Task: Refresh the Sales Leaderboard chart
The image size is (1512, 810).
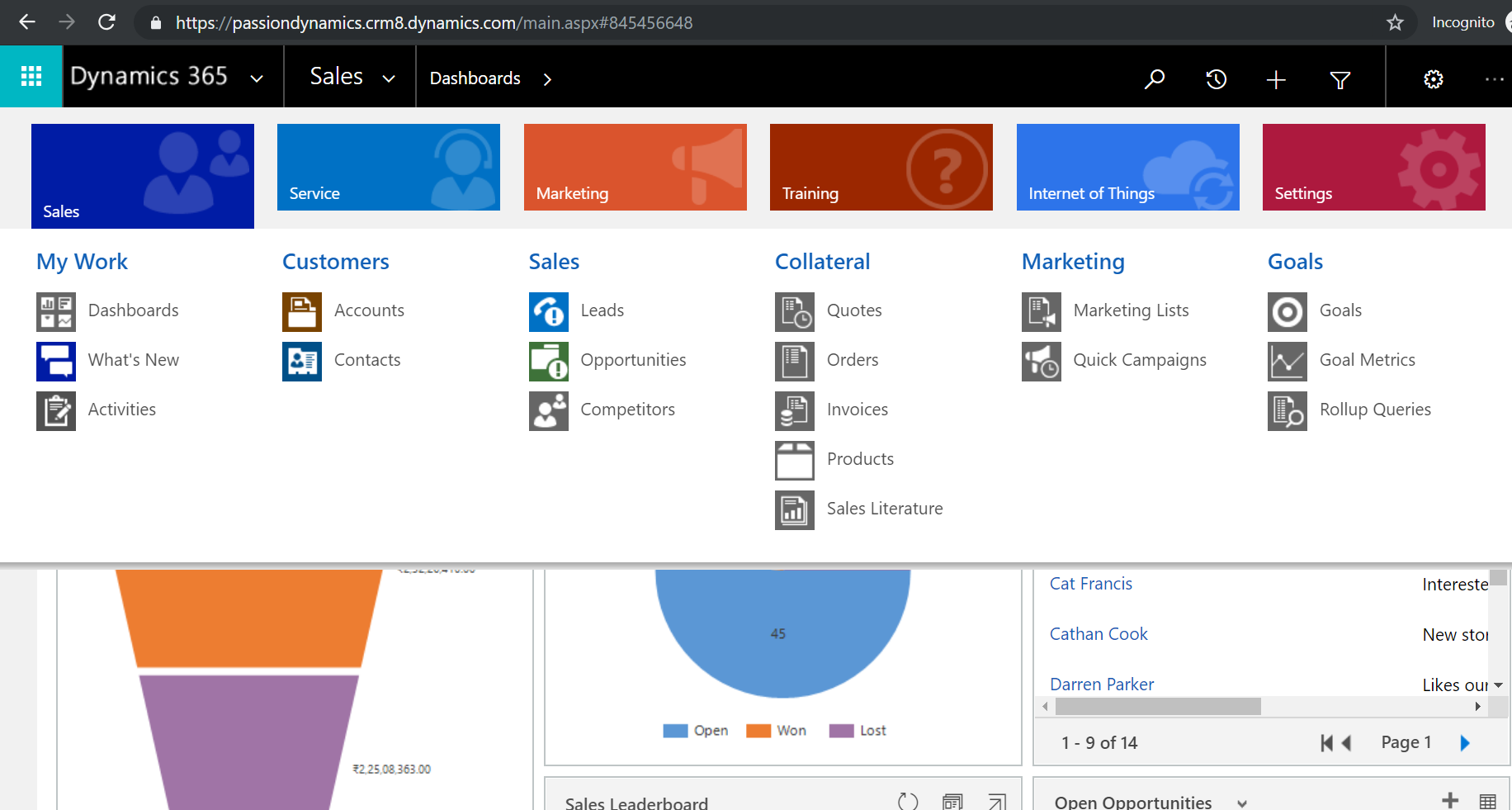Action: [908, 801]
